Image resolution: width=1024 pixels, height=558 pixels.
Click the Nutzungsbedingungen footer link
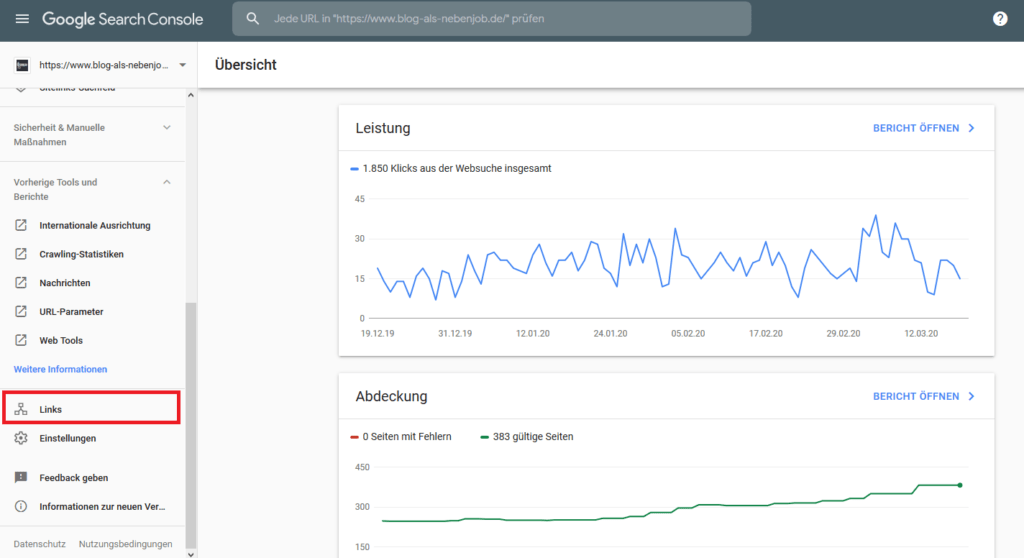click(x=125, y=544)
